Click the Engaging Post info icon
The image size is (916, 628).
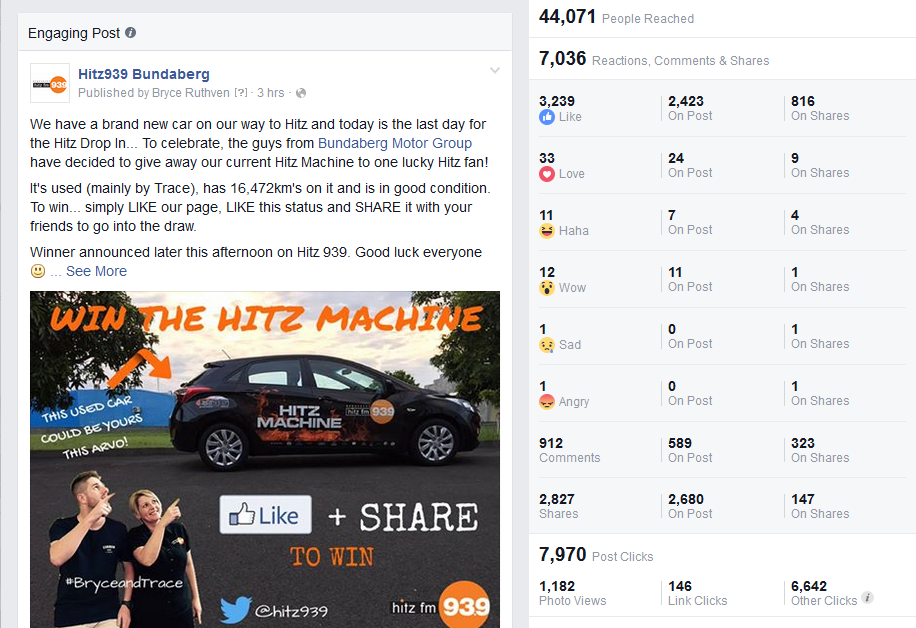pos(131,33)
